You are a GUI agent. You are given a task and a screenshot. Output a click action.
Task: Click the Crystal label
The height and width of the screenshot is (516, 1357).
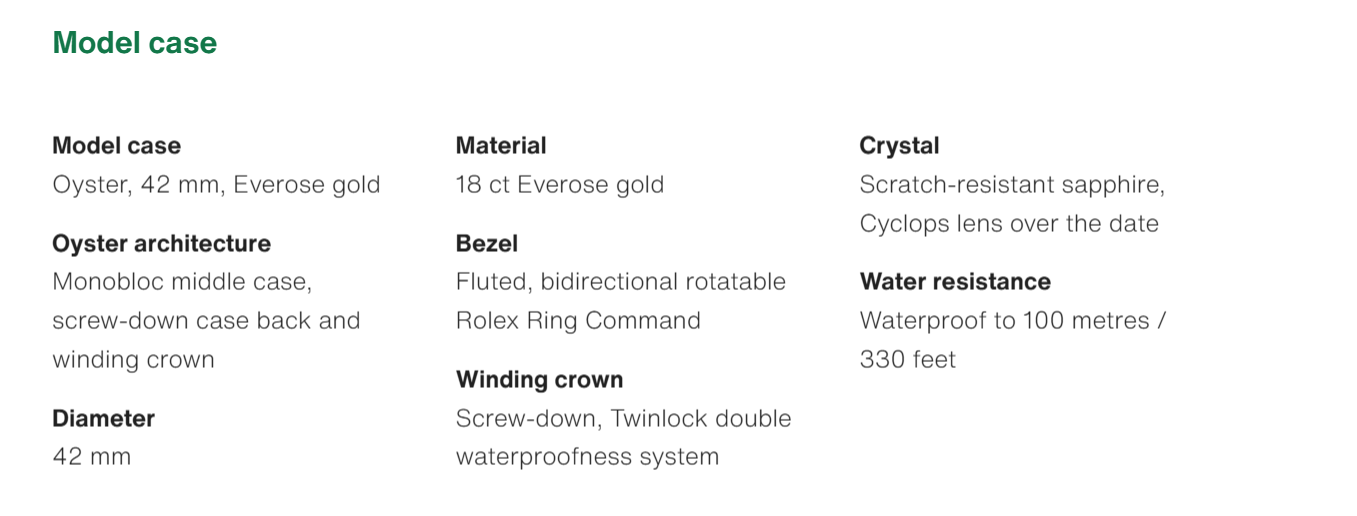click(x=899, y=146)
